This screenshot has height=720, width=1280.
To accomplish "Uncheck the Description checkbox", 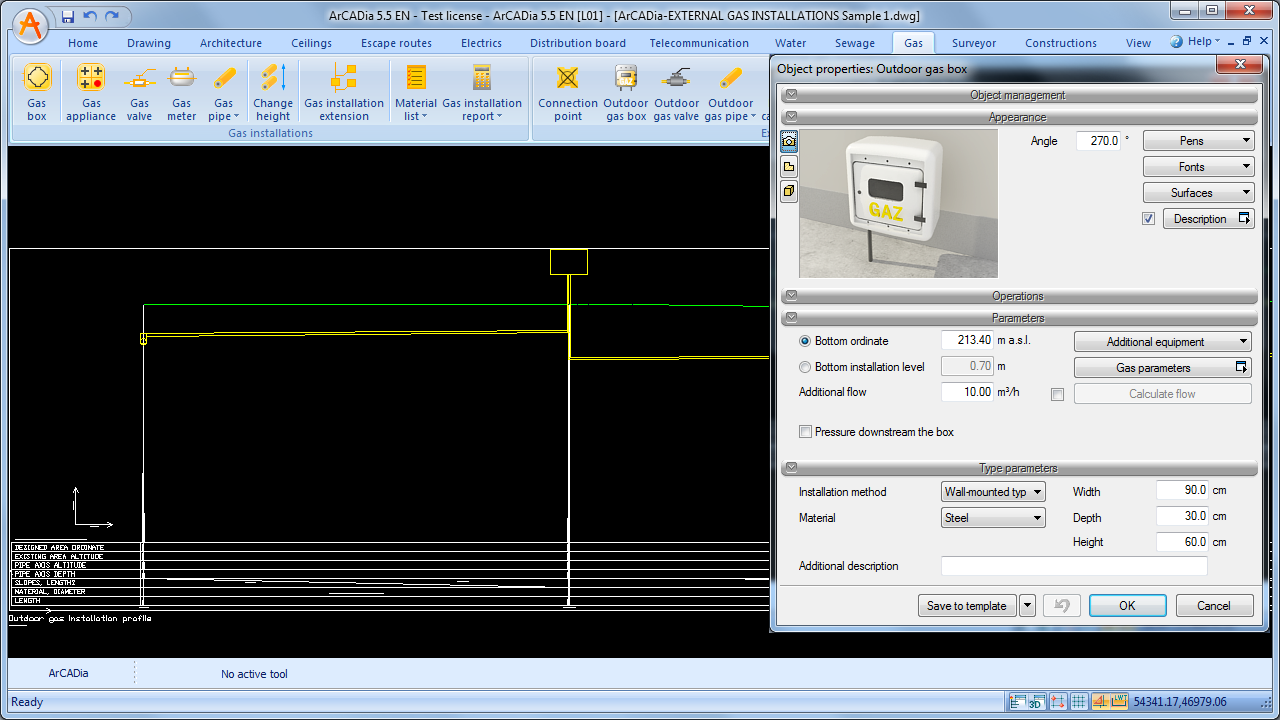I will point(1148,219).
